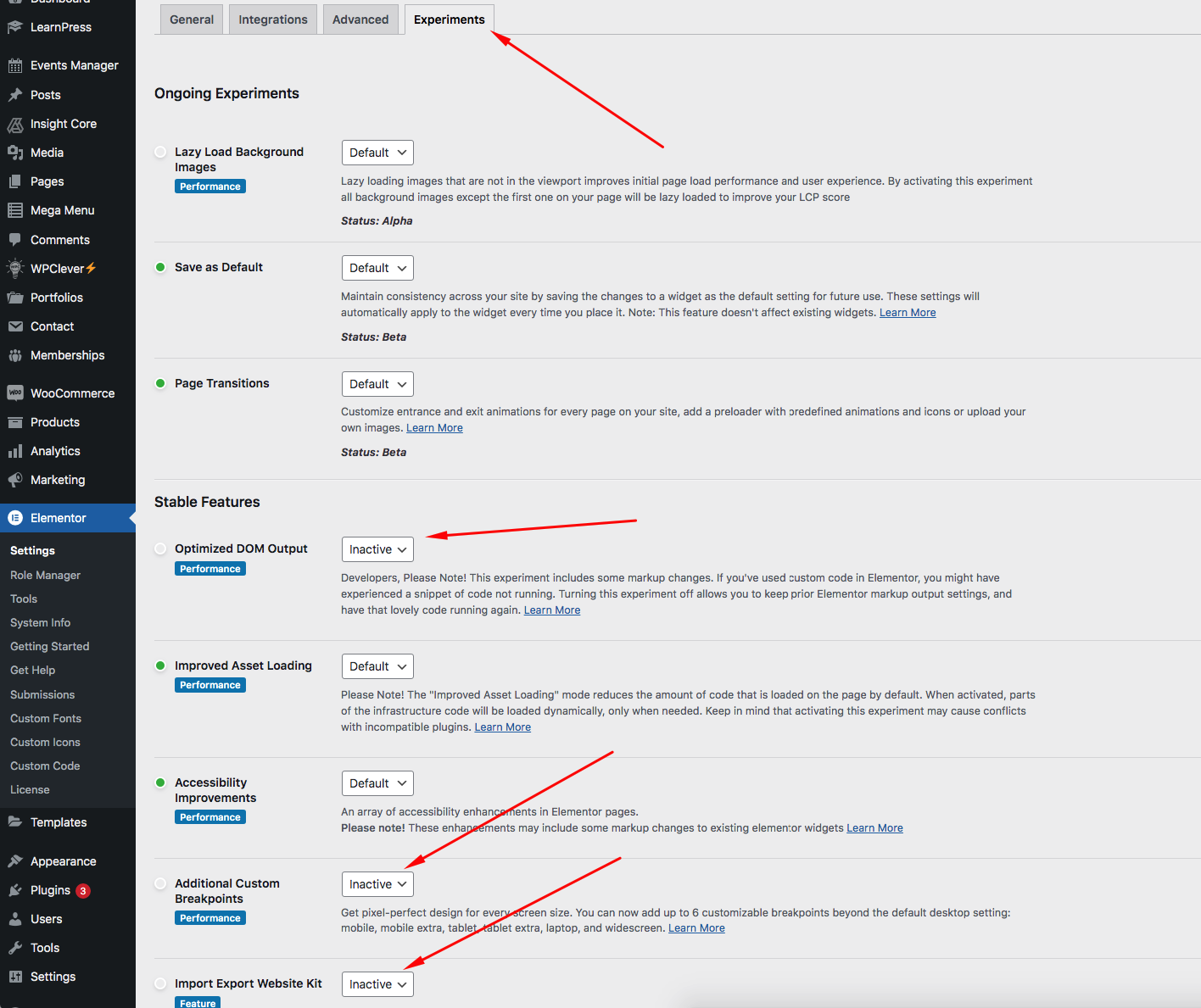Click the Memberships group icon
Image resolution: width=1201 pixels, height=1008 pixels.
coord(15,355)
